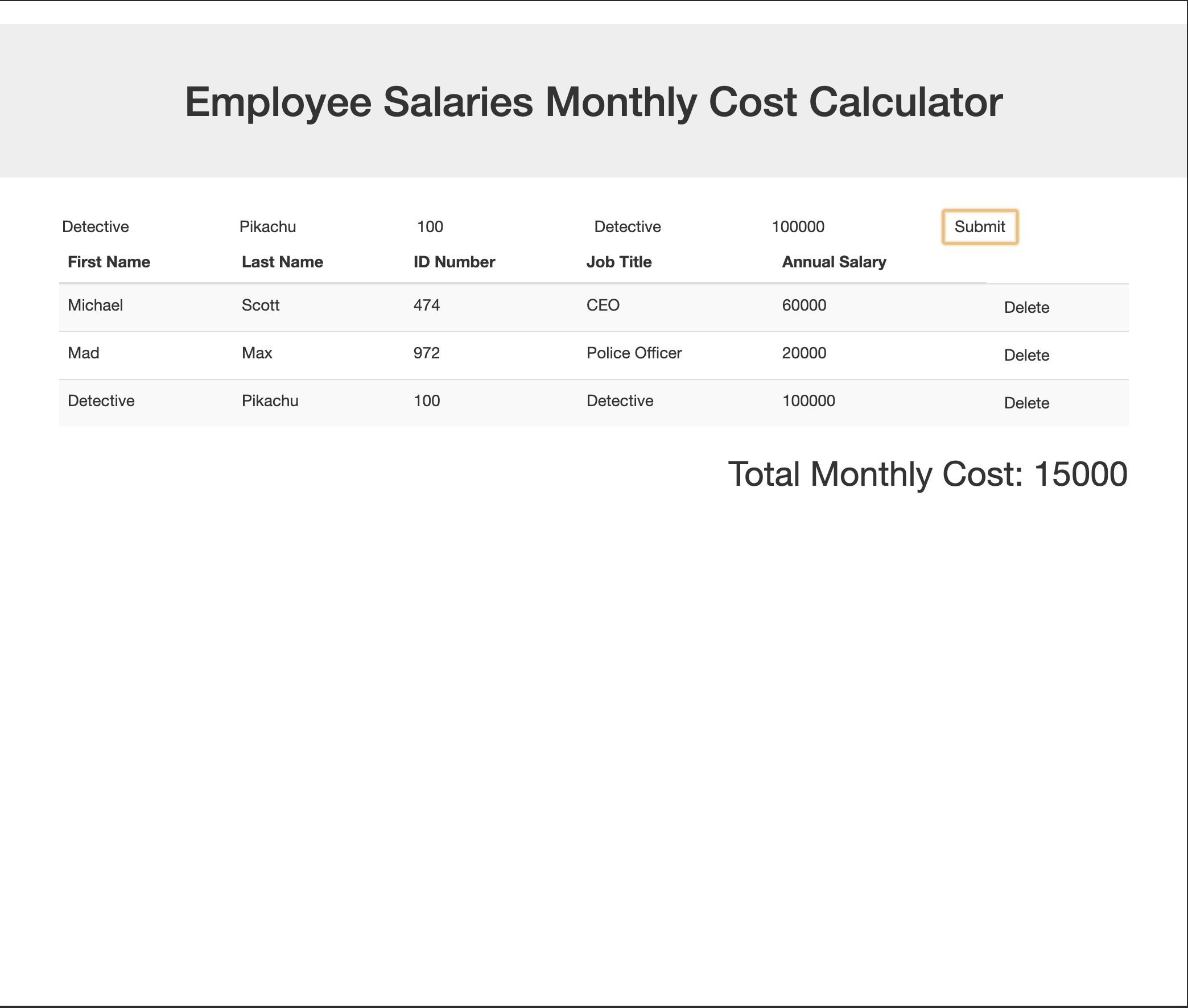Click the Last Name column header
The width and height of the screenshot is (1188, 1008).
click(x=282, y=262)
